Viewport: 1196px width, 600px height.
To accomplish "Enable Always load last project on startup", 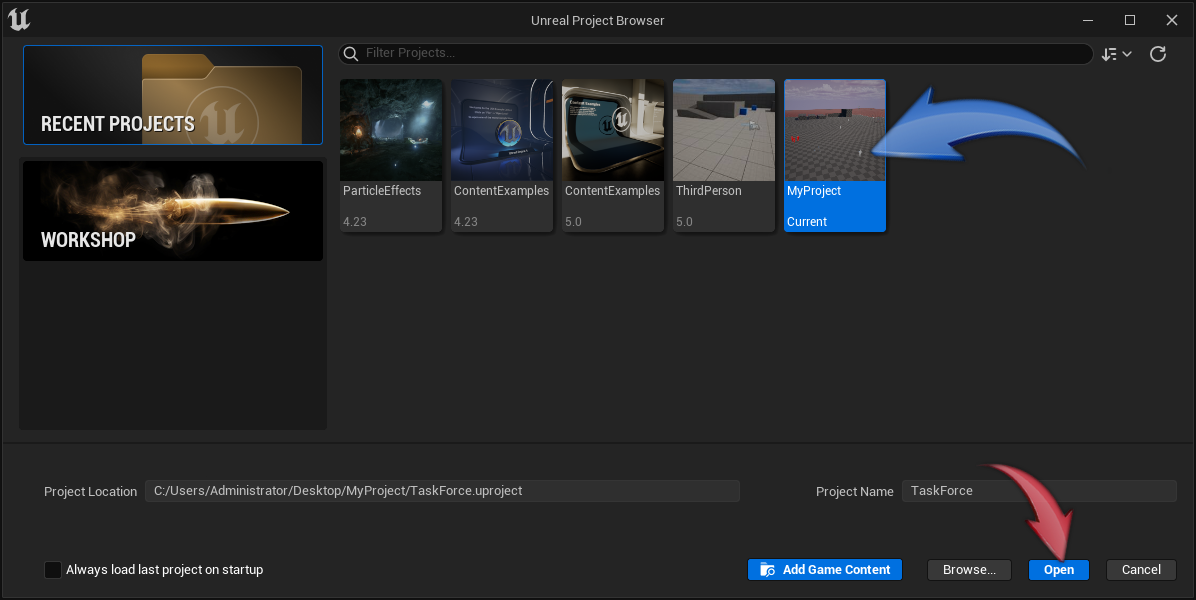I will (53, 569).
